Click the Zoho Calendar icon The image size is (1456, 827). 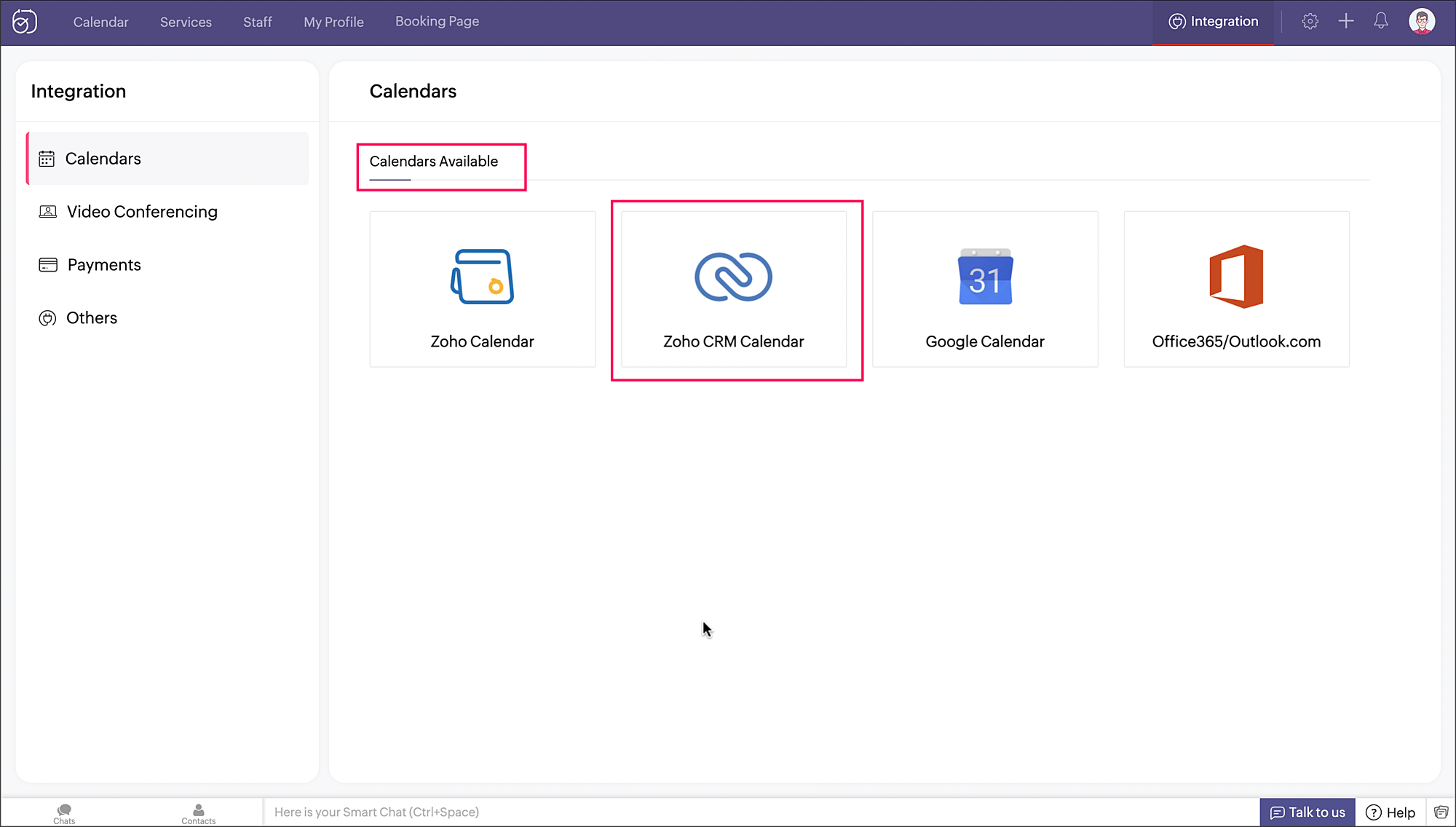coord(482,277)
